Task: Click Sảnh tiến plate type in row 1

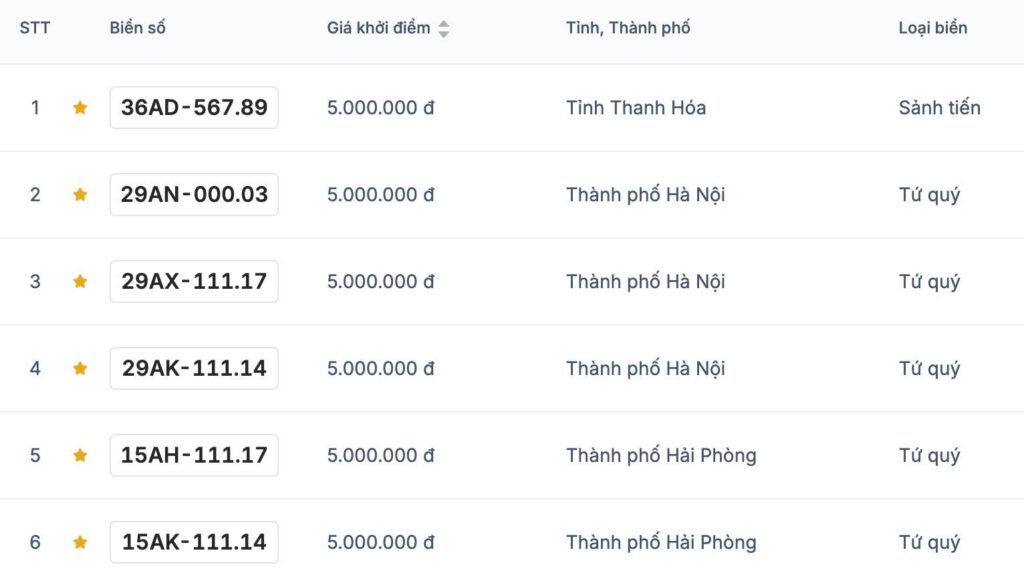Action: 939,108
